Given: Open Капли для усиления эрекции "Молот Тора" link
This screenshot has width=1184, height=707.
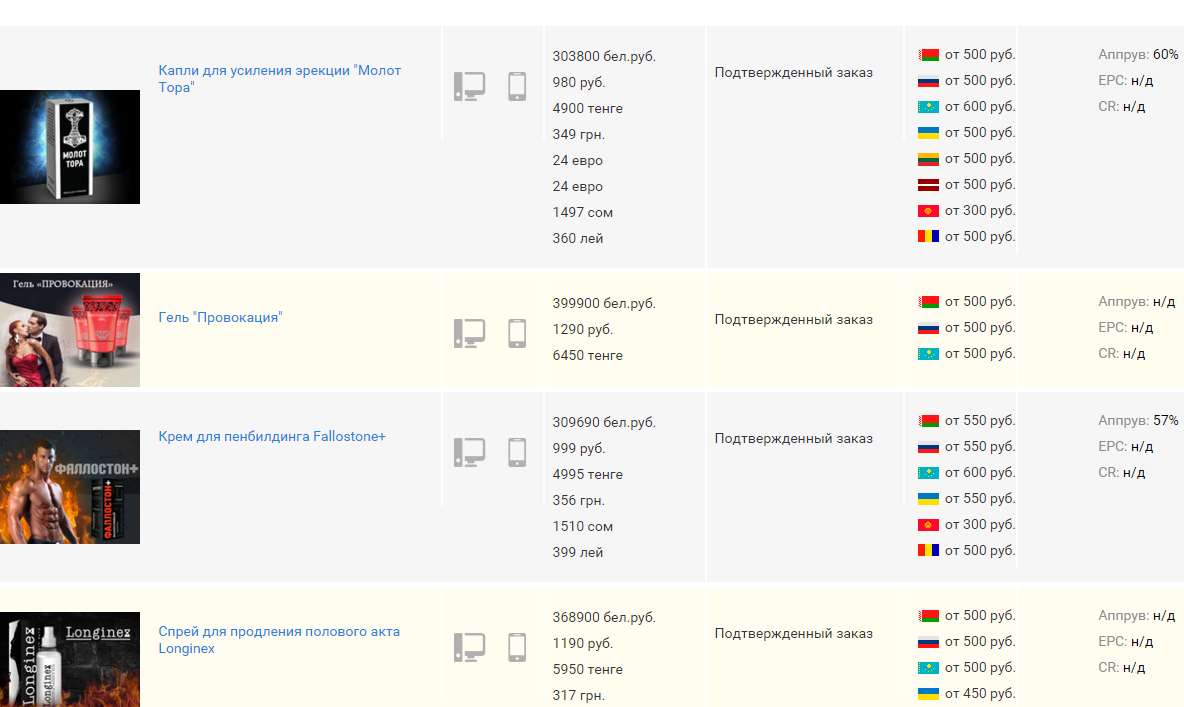Looking at the screenshot, I should click(x=279, y=71).
